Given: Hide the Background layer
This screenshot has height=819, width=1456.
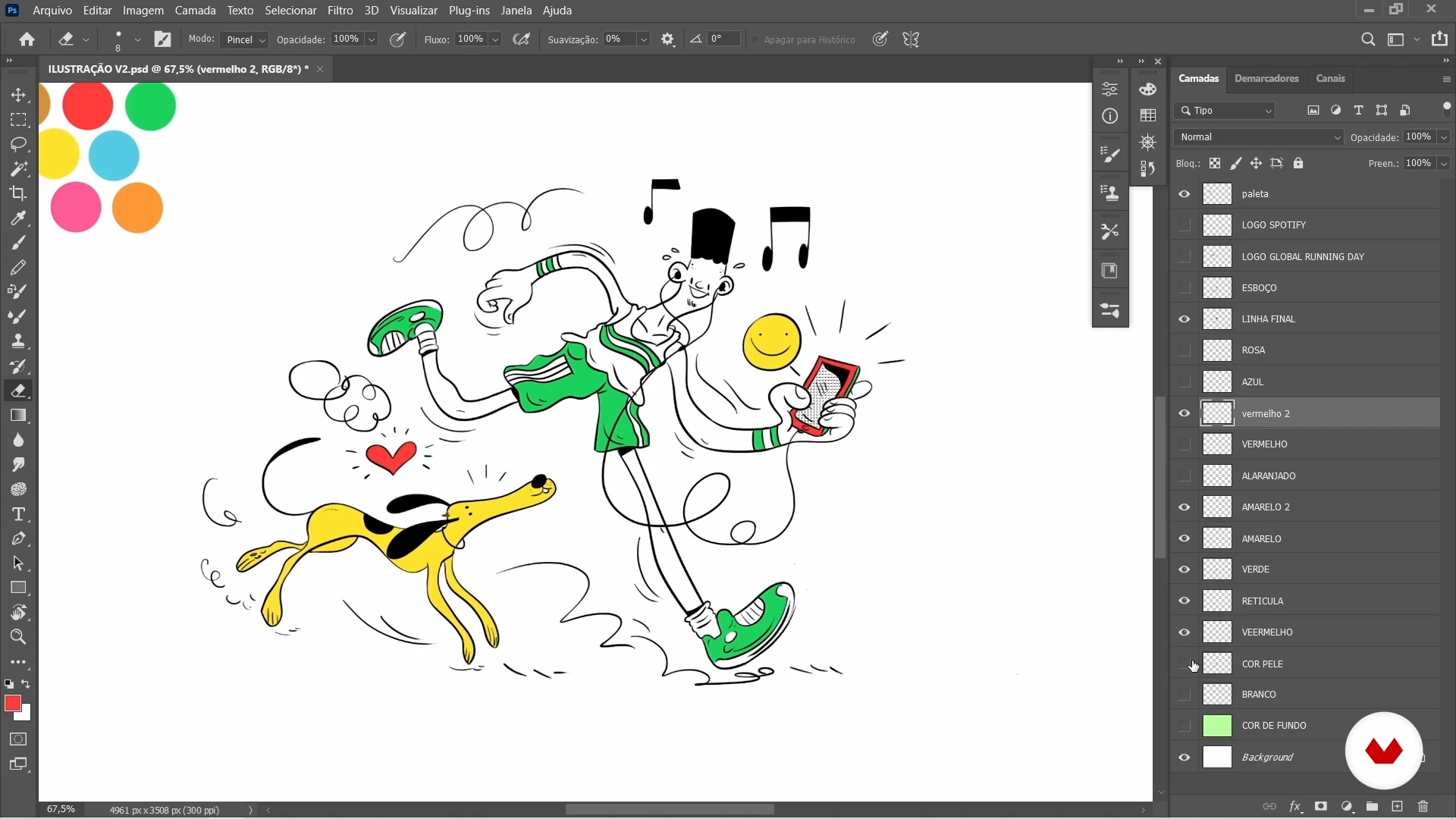Looking at the screenshot, I should [x=1184, y=758].
